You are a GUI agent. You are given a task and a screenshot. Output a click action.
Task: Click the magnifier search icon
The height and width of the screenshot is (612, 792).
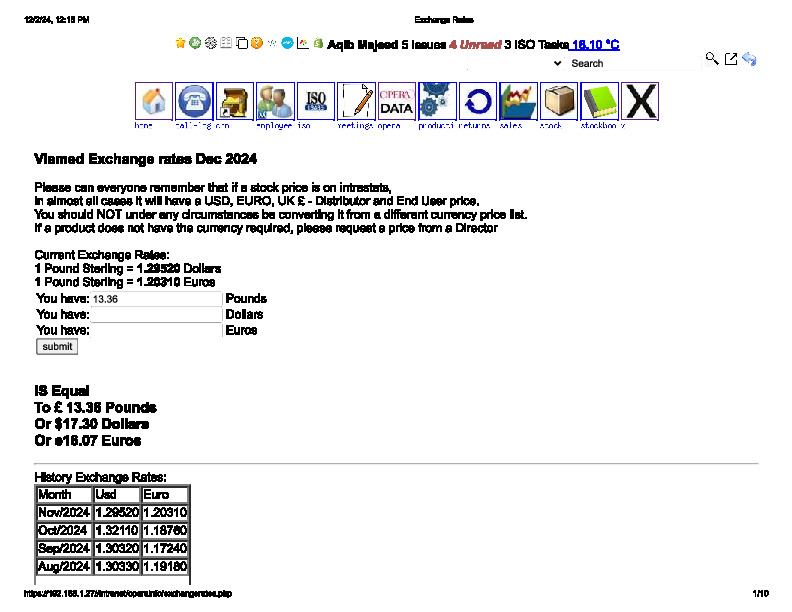click(x=712, y=59)
